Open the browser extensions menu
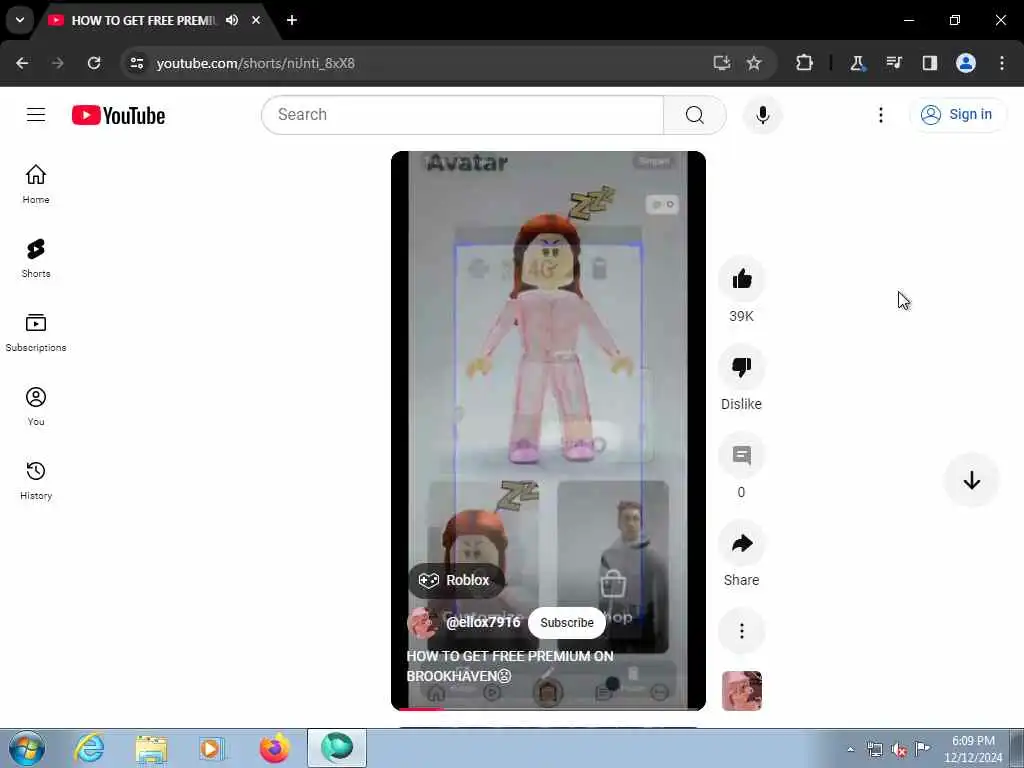The image size is (1024, 768). pos(804,63)
